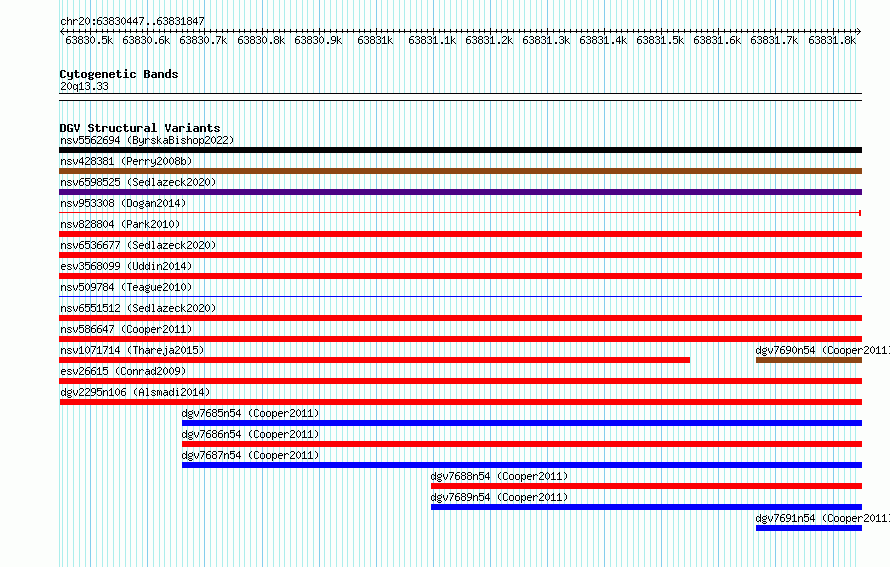
Task: Select the red dgv7688n54 variant bar
Action: (646, 486)
